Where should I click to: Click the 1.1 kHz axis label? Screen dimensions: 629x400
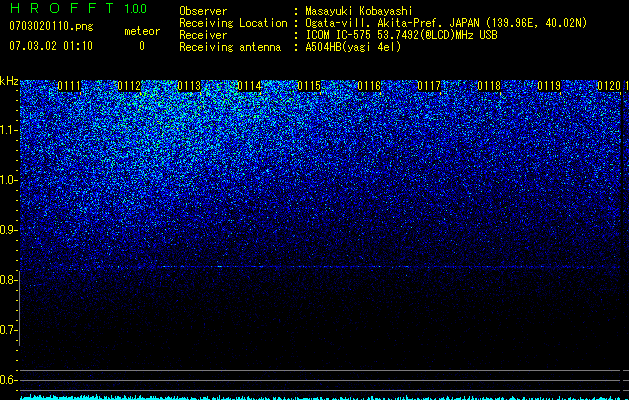8,130
